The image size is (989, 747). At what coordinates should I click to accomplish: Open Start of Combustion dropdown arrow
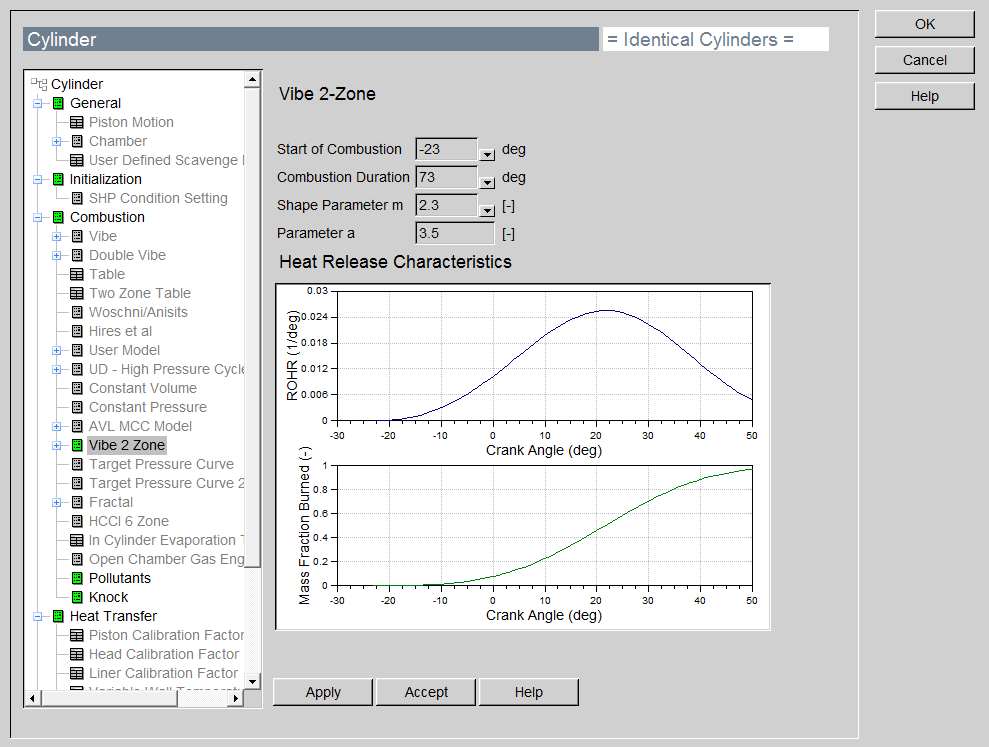pyautogui.click(x=487, y=155)
